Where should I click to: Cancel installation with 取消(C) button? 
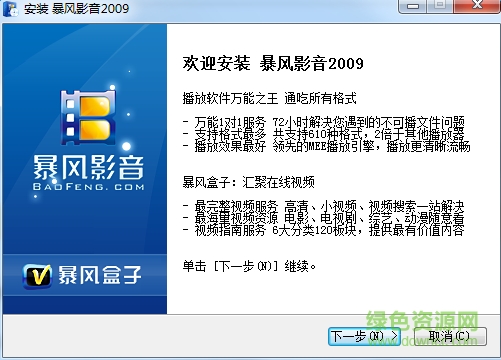click(x=450, y=336)
